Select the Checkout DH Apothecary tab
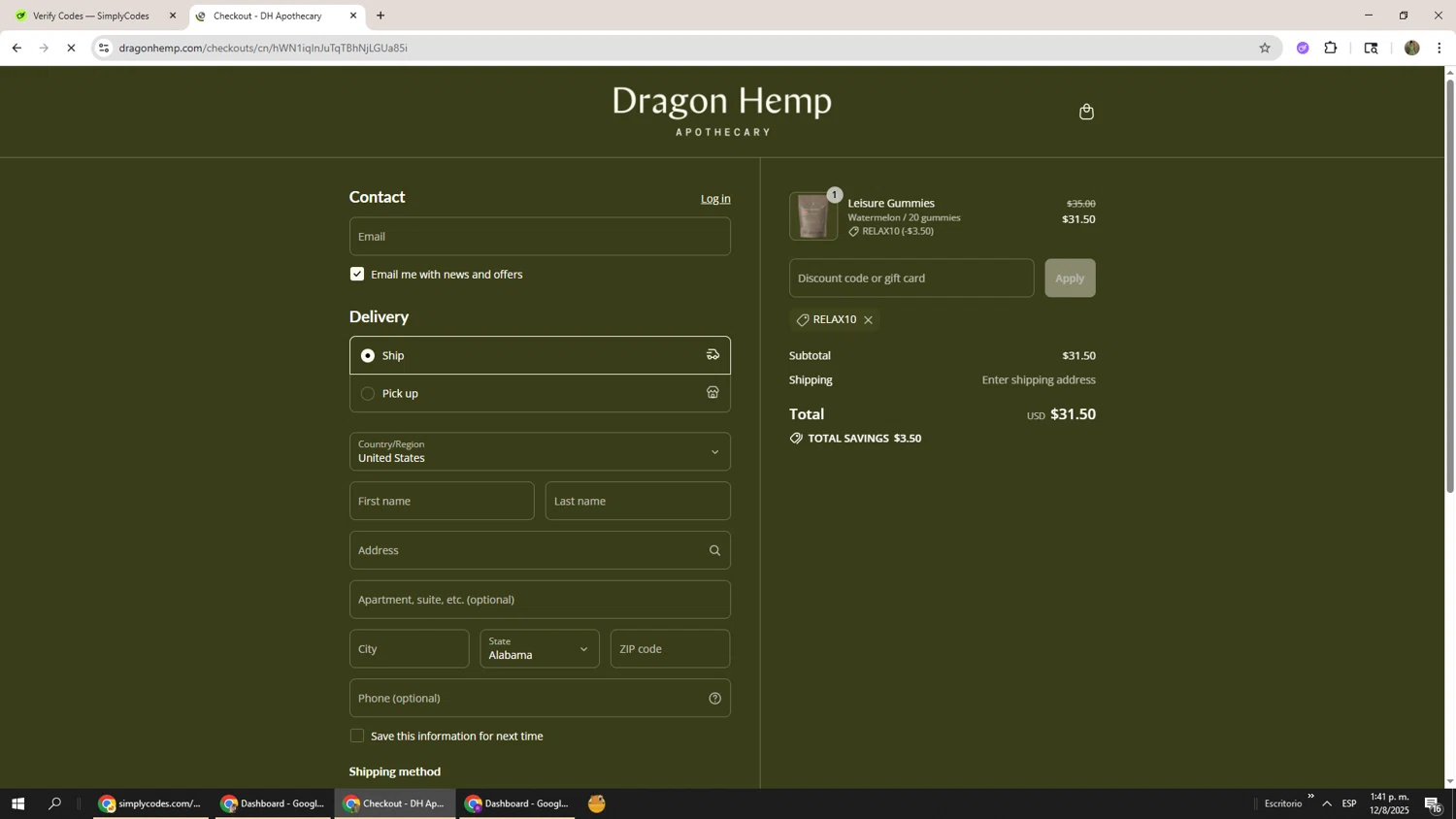This screenshot has width=1456, height=819. tap(277, 16)
